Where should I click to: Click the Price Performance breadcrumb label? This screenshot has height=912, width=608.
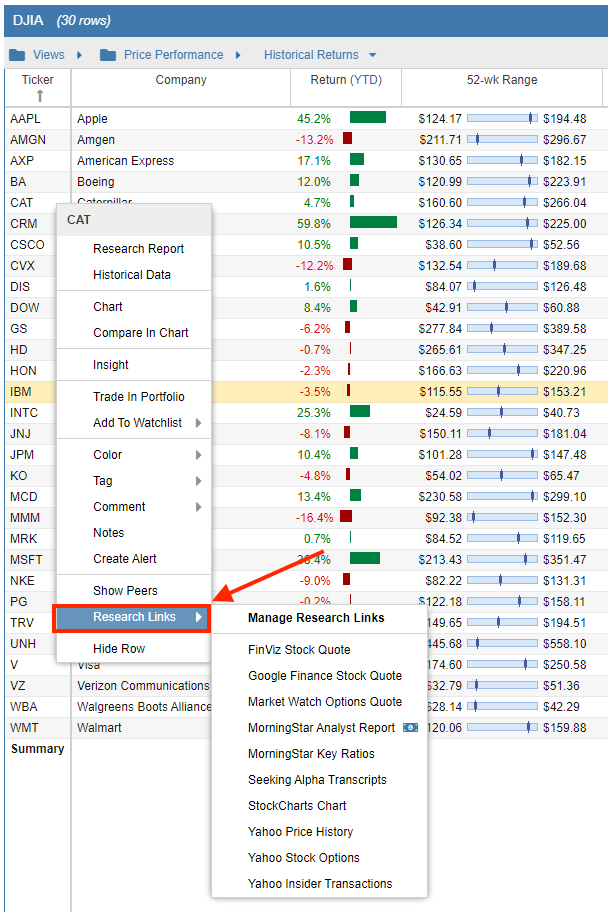pos(173,55)
